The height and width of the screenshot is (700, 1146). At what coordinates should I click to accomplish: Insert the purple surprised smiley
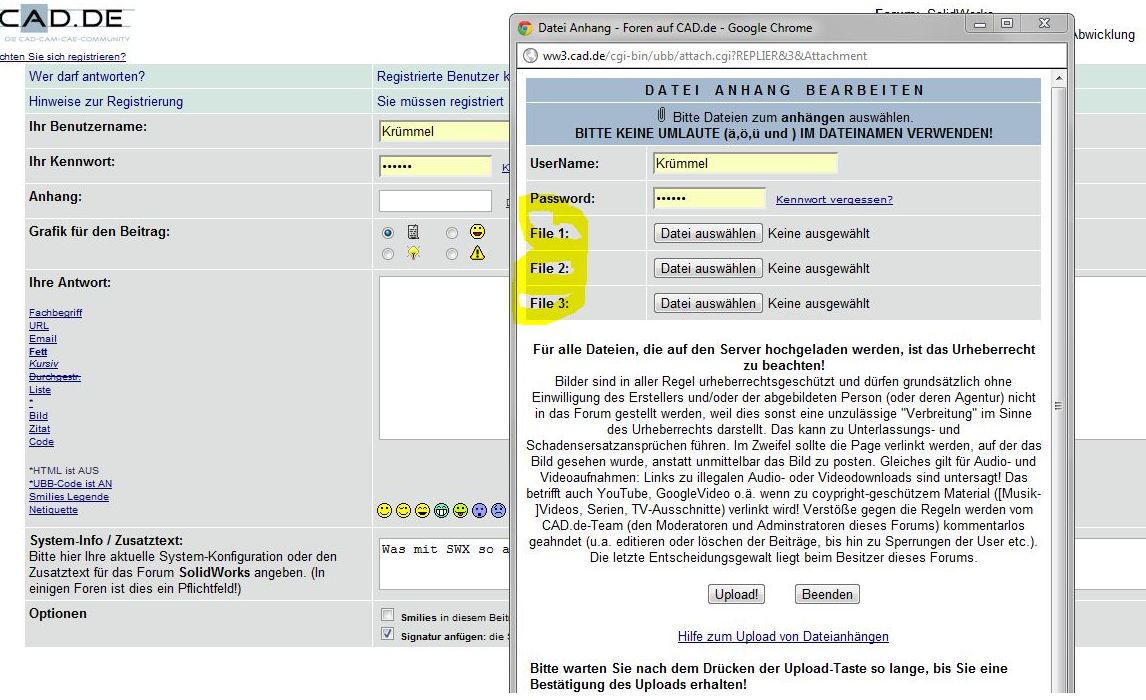479,511
